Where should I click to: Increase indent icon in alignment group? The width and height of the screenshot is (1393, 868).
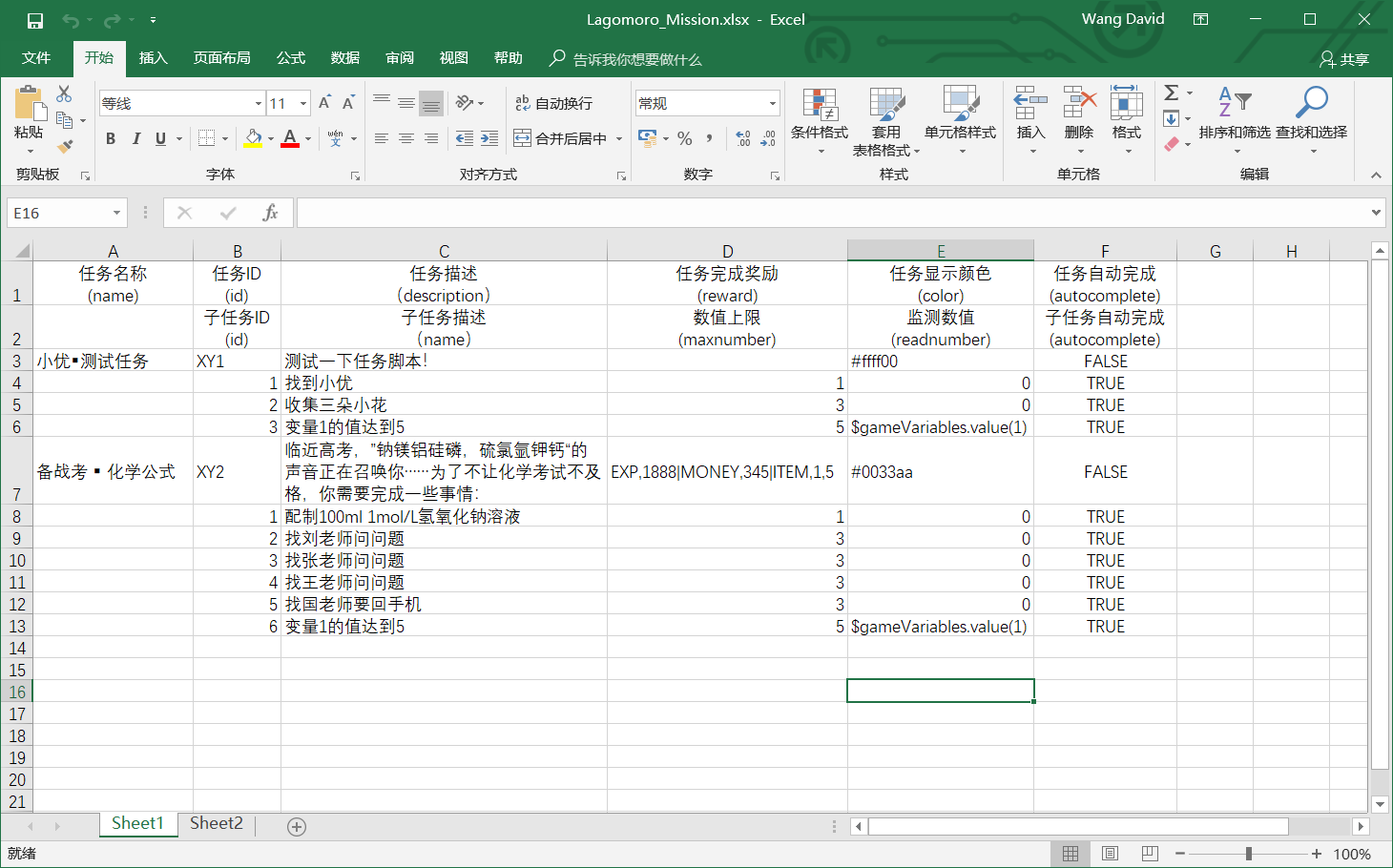489,139
